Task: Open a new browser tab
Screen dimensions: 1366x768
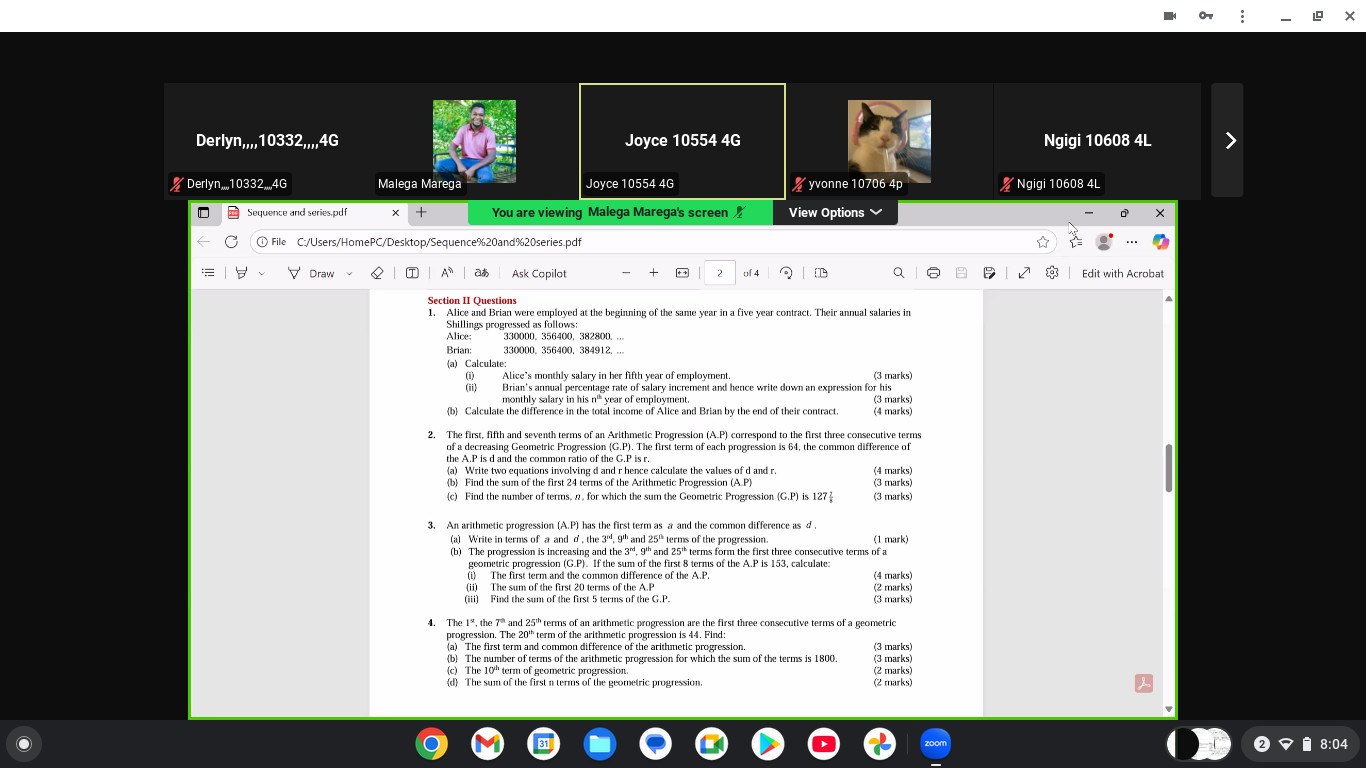Action: coord(421,212)
